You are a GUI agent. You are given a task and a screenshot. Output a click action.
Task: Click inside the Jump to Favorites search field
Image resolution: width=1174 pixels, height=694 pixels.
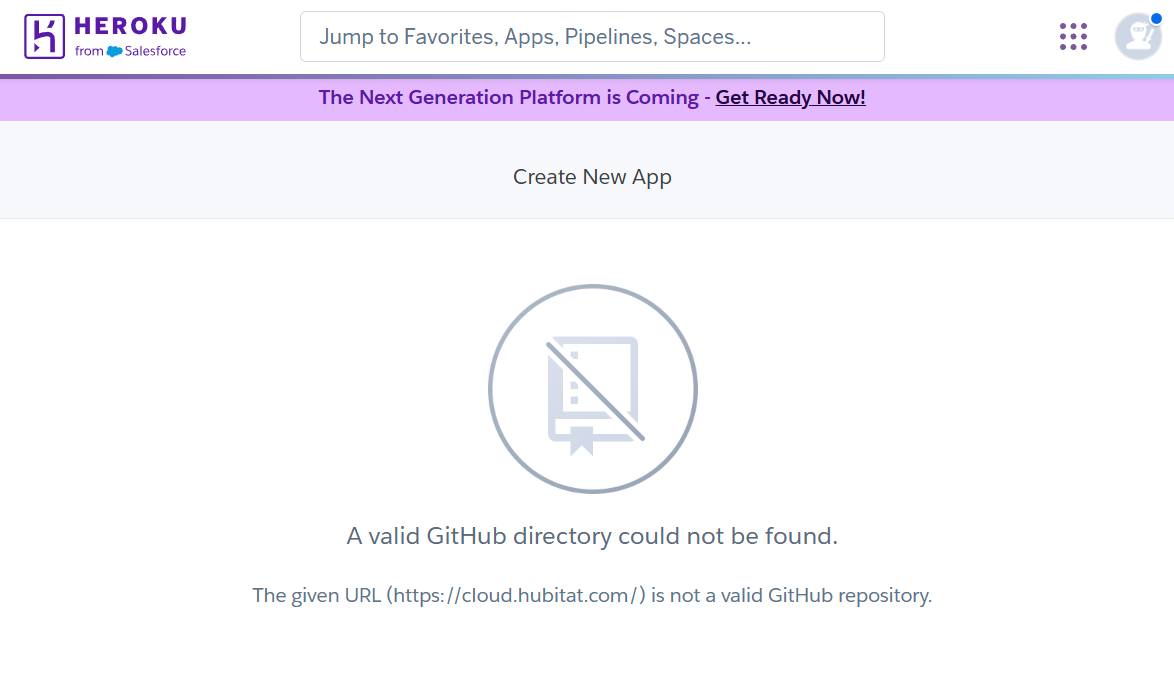click(592, 36)
